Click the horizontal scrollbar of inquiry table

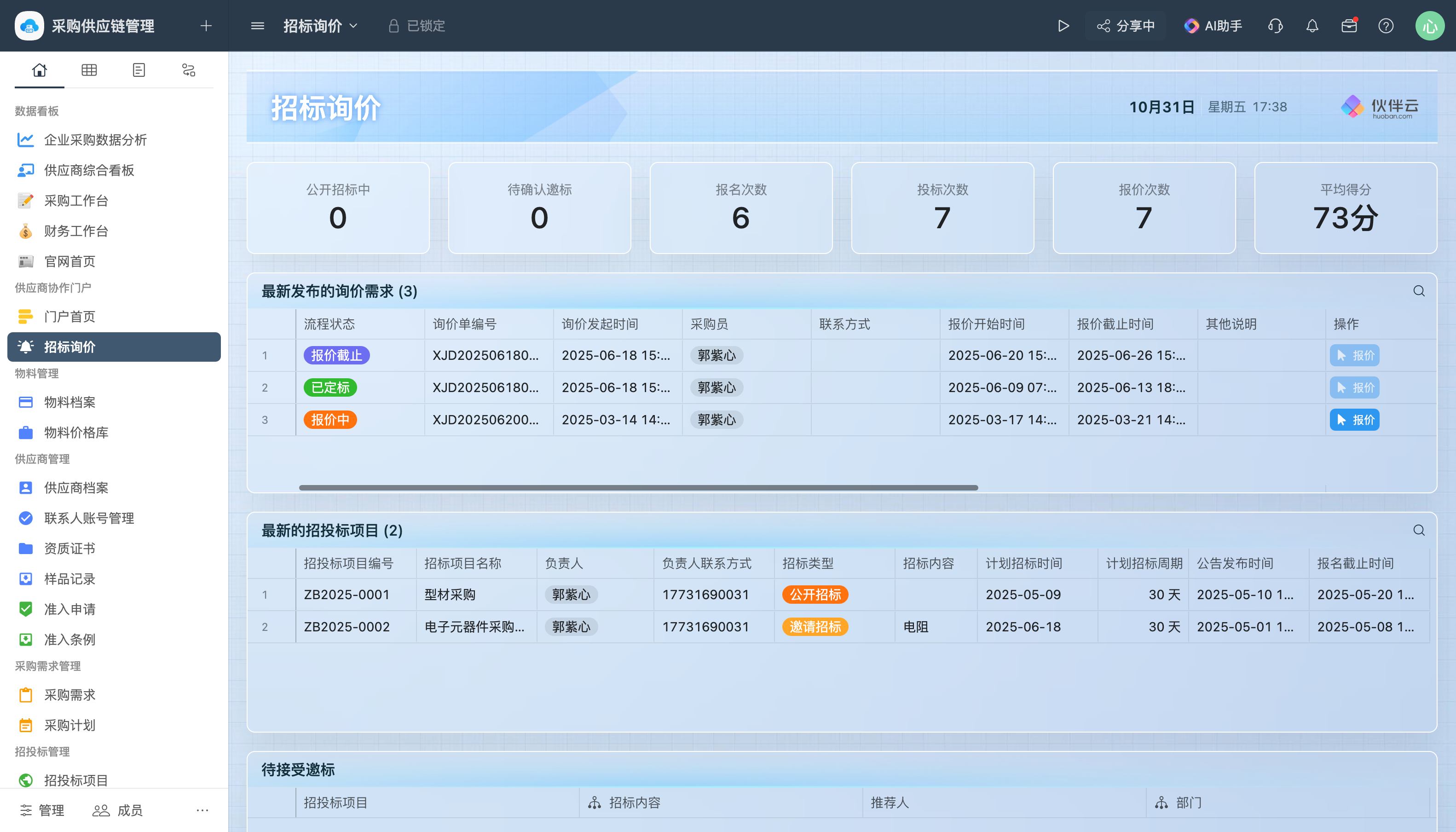click(x=638, y=487)
